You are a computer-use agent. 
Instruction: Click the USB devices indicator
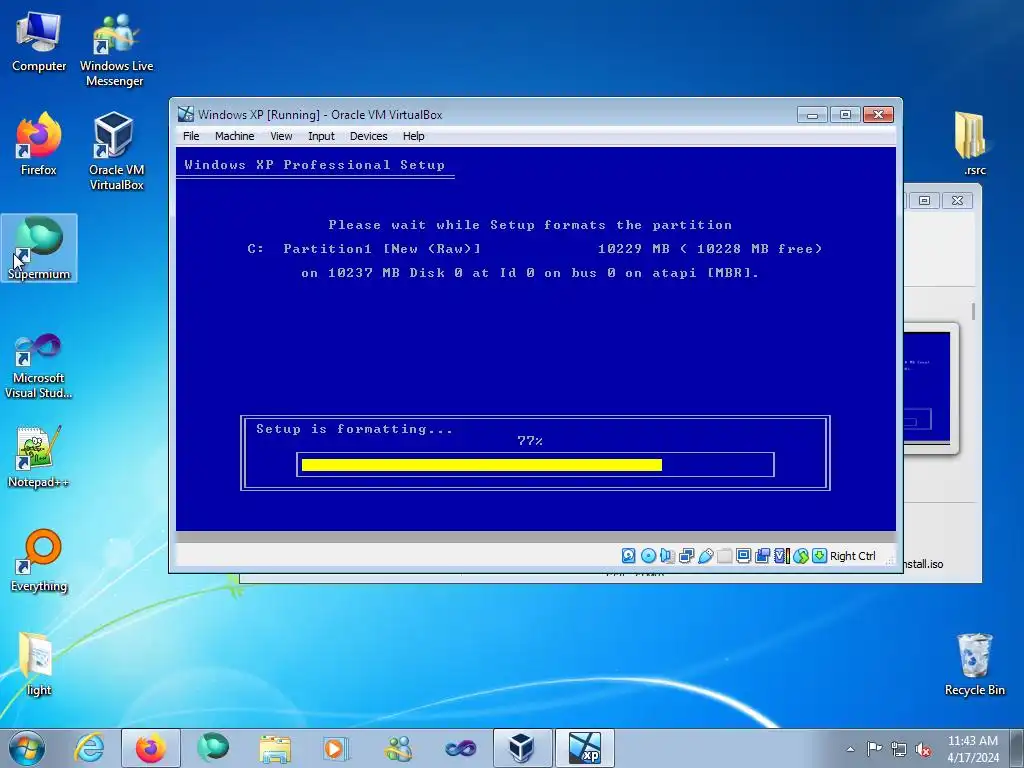pyautogui.click(x=705, y=556)
